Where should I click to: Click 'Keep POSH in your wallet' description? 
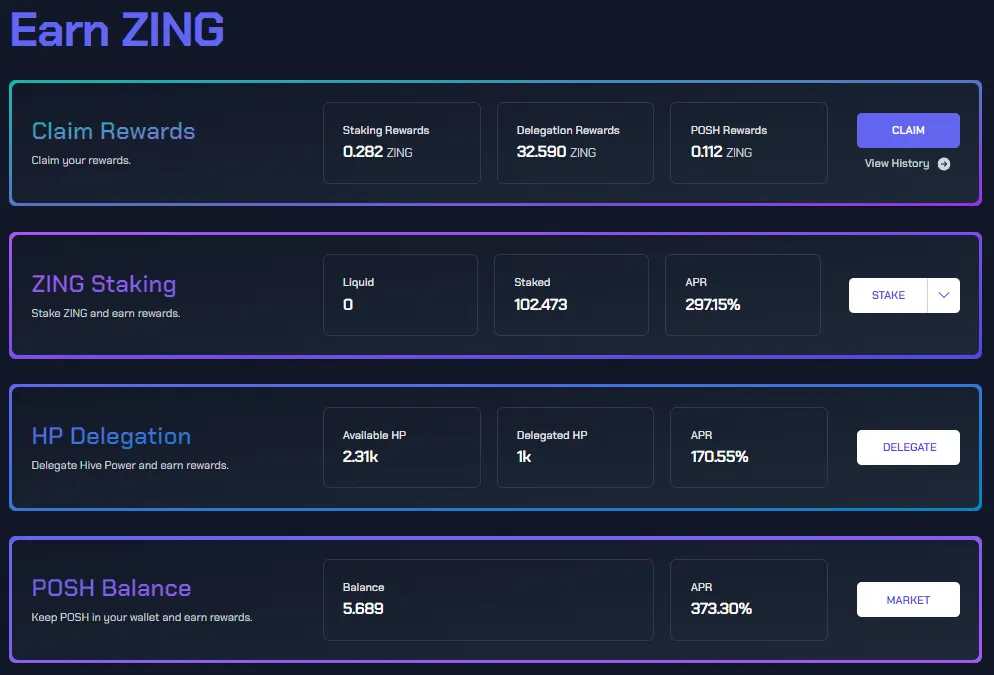coord(142,617)
